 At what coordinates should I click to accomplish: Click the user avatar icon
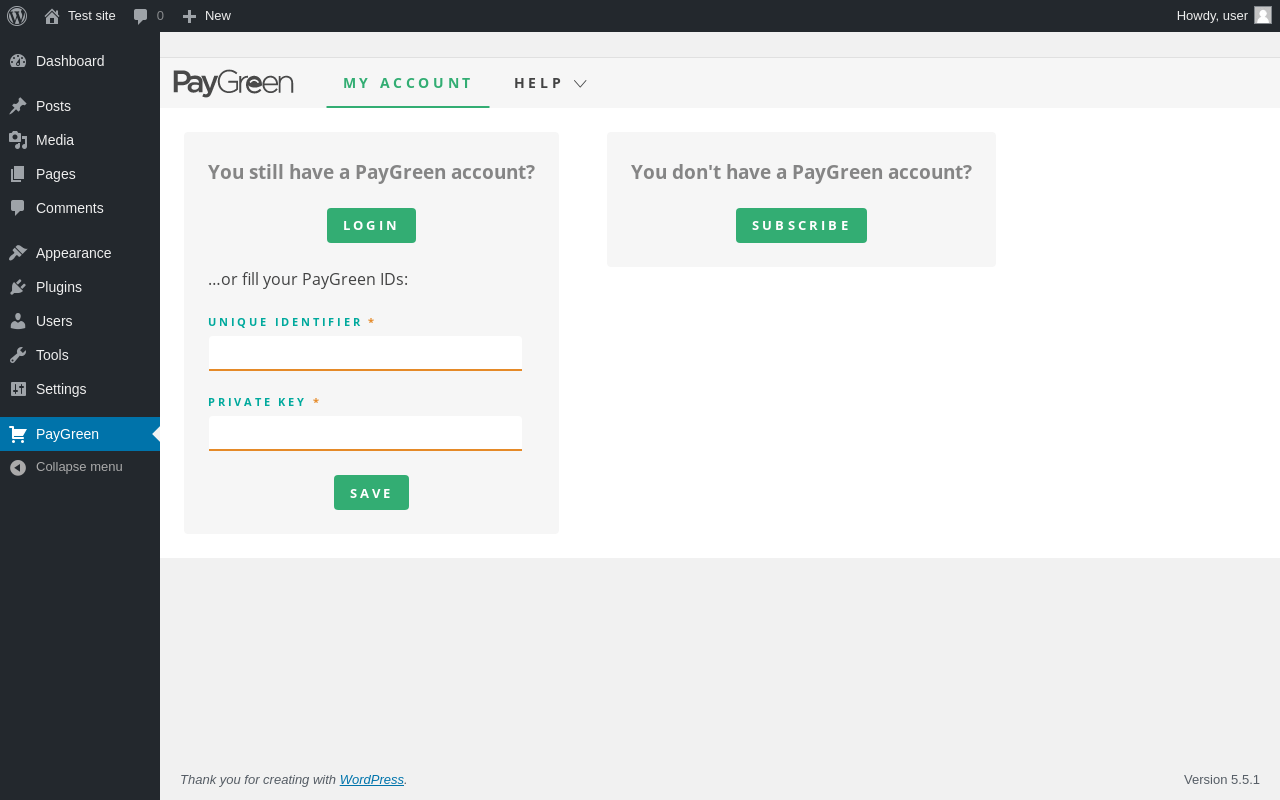[x=1263, y=15]
